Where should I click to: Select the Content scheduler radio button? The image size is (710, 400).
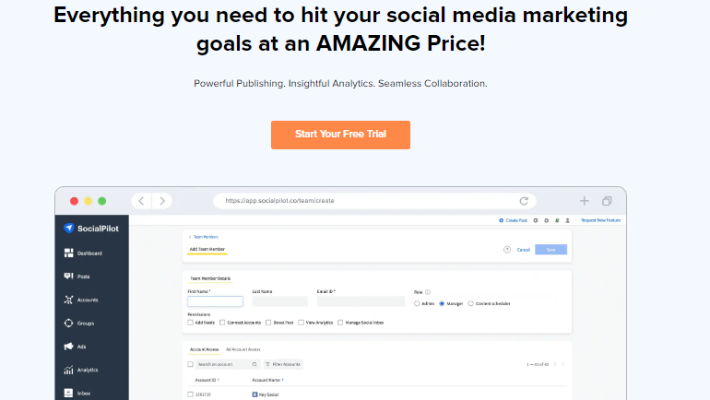tap(470, 304)
